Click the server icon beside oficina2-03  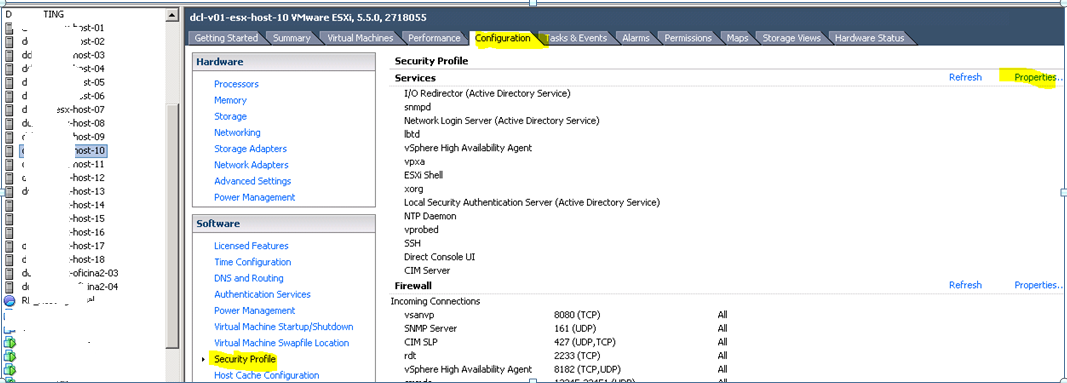10,273
